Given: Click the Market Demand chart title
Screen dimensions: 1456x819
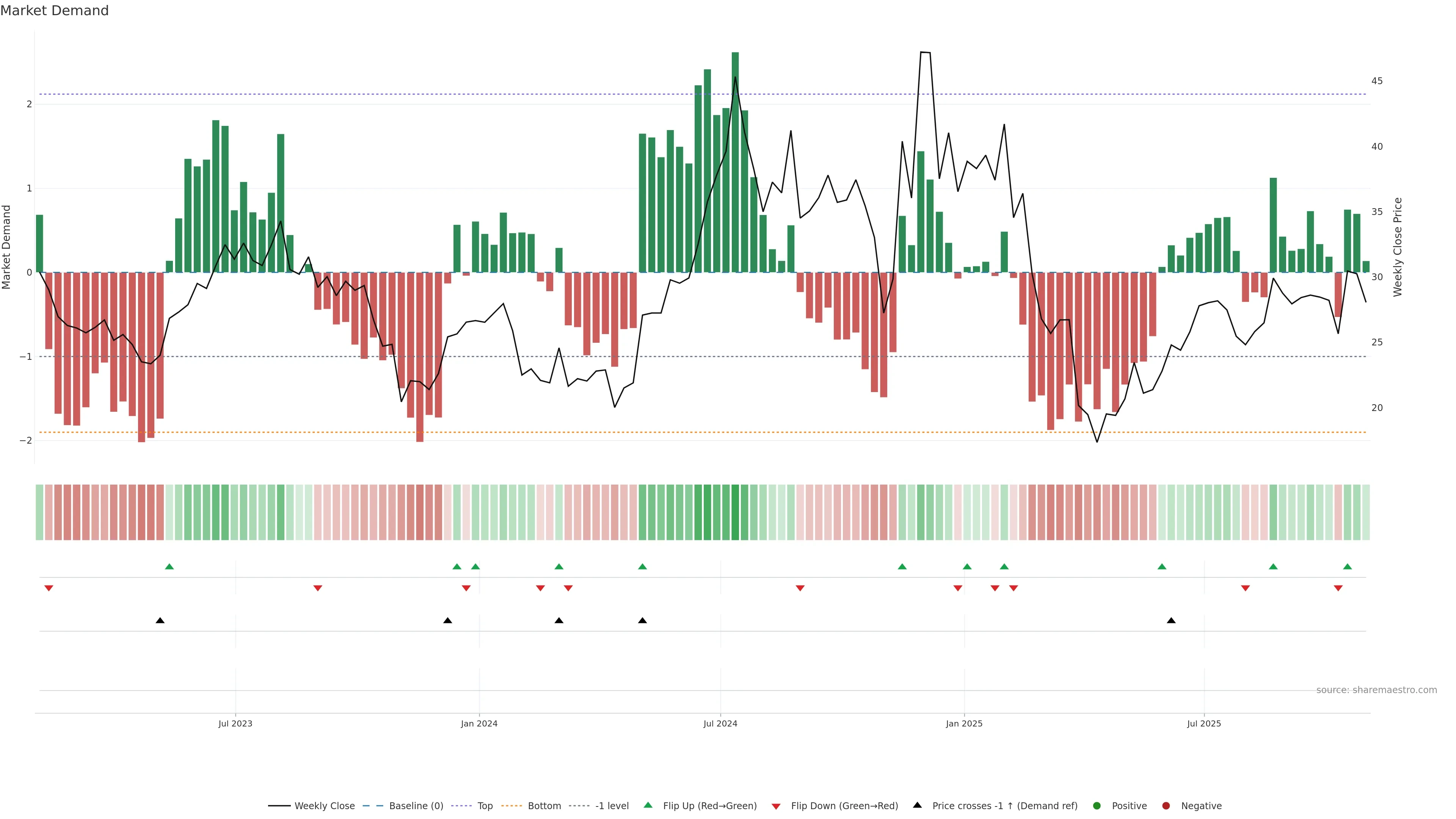Looking at the screenshot, I should pyautogui.click(x=54, y=11).
